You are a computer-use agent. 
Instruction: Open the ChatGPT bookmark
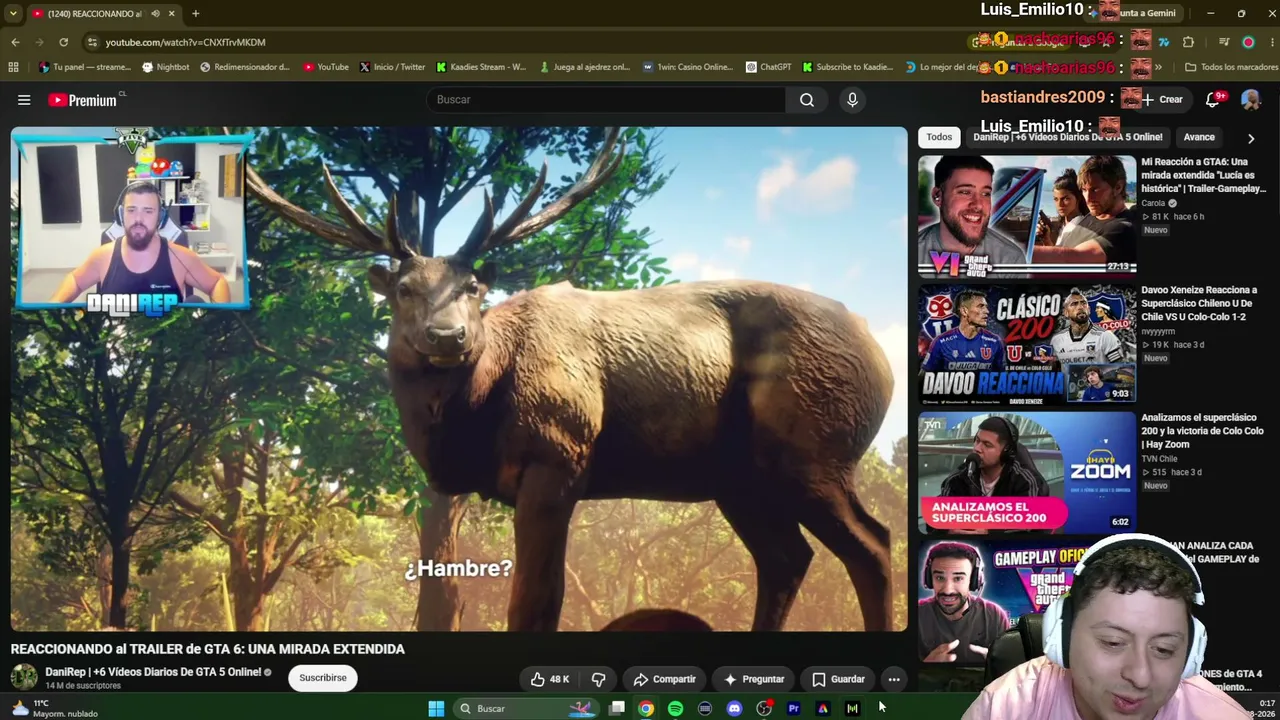[768, 67]
